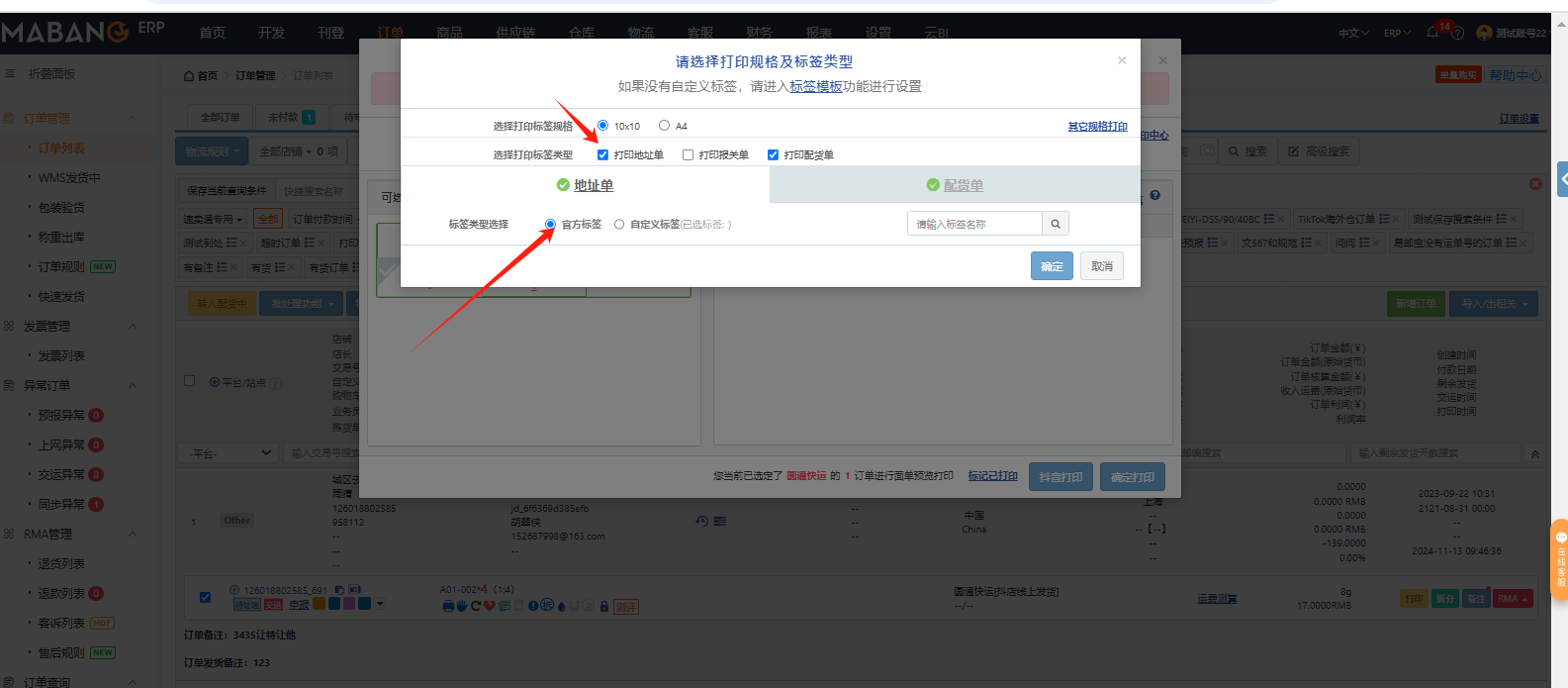Screen dimensions: 1568x688
Task: Click the 订单设置 link
Action: tap(1520, 119)
